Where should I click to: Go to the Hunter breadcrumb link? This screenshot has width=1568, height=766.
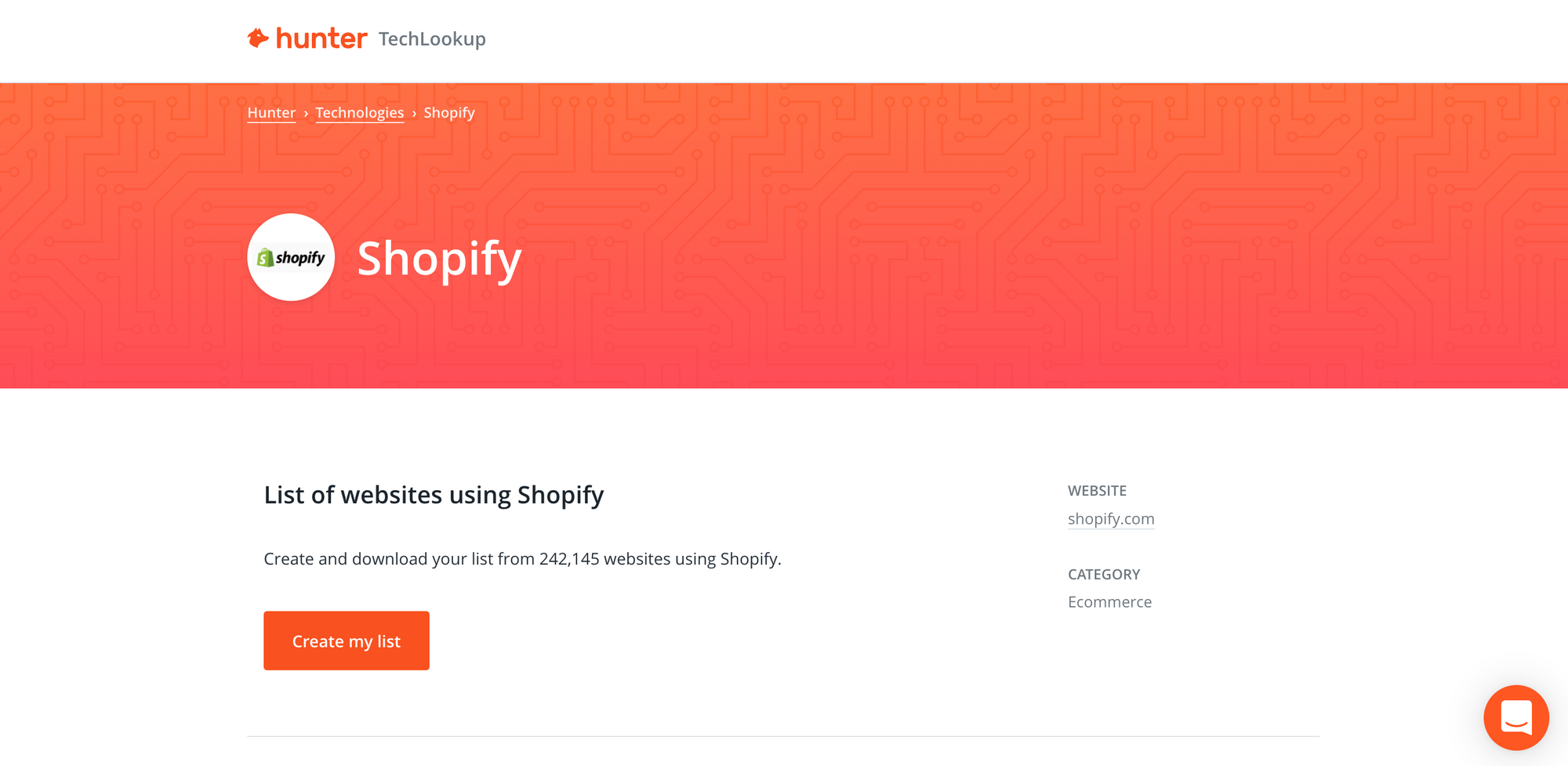tap(271, 113)
